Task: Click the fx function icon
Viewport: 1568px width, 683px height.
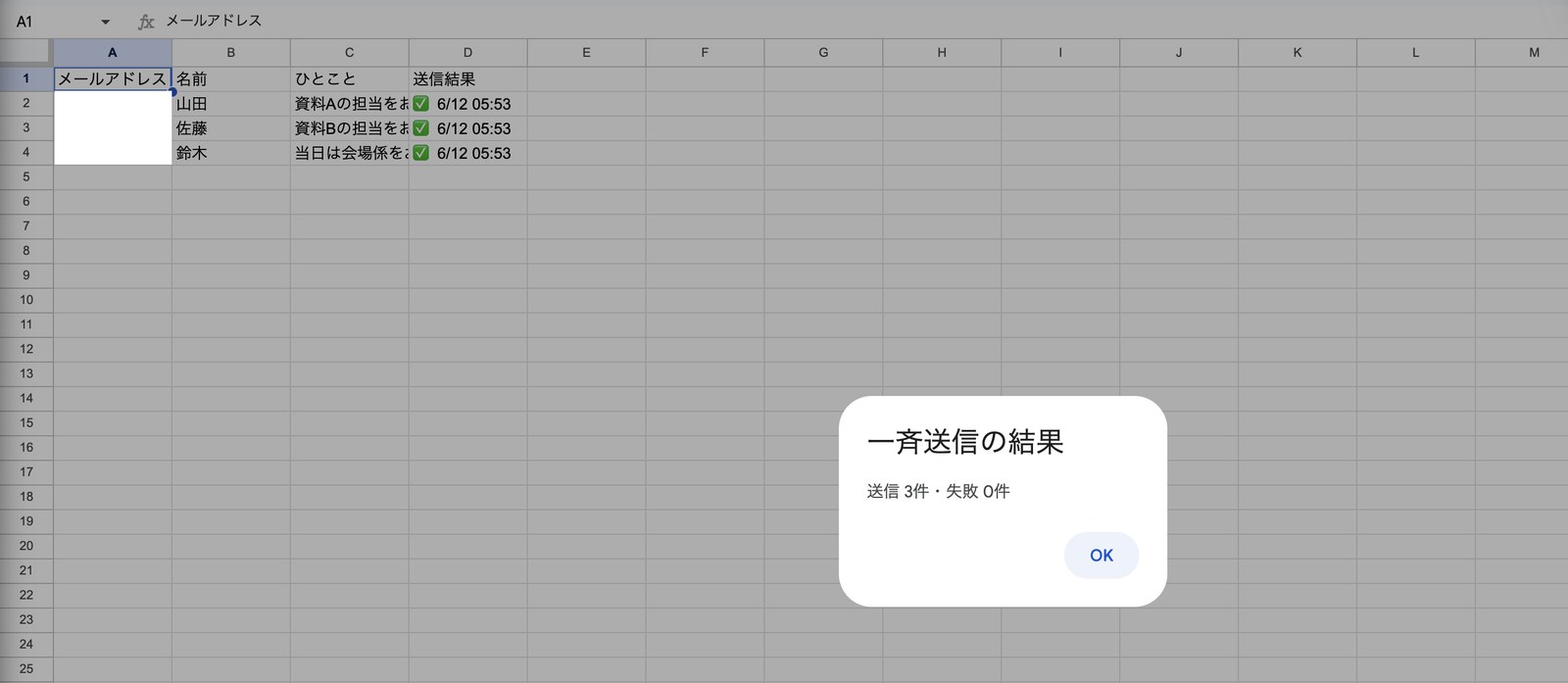Action: pos(146,21)
